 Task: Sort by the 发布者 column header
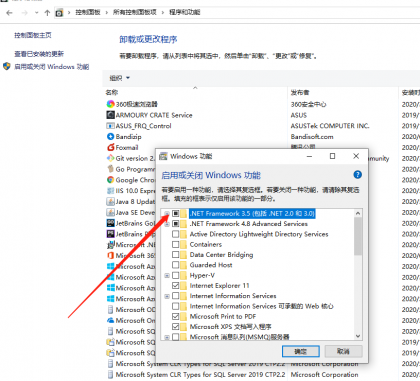(x=300, y=92)
